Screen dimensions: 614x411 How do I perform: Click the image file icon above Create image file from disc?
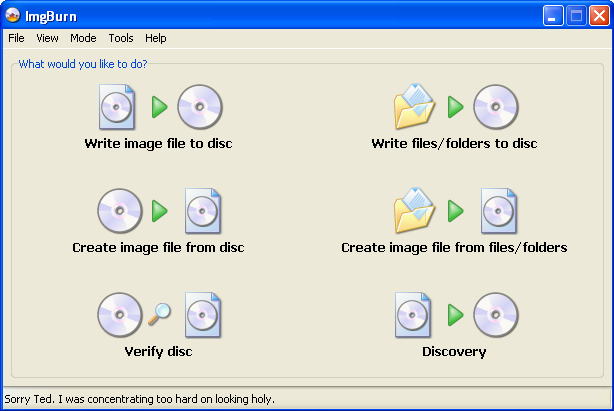(x=203, y=211)
